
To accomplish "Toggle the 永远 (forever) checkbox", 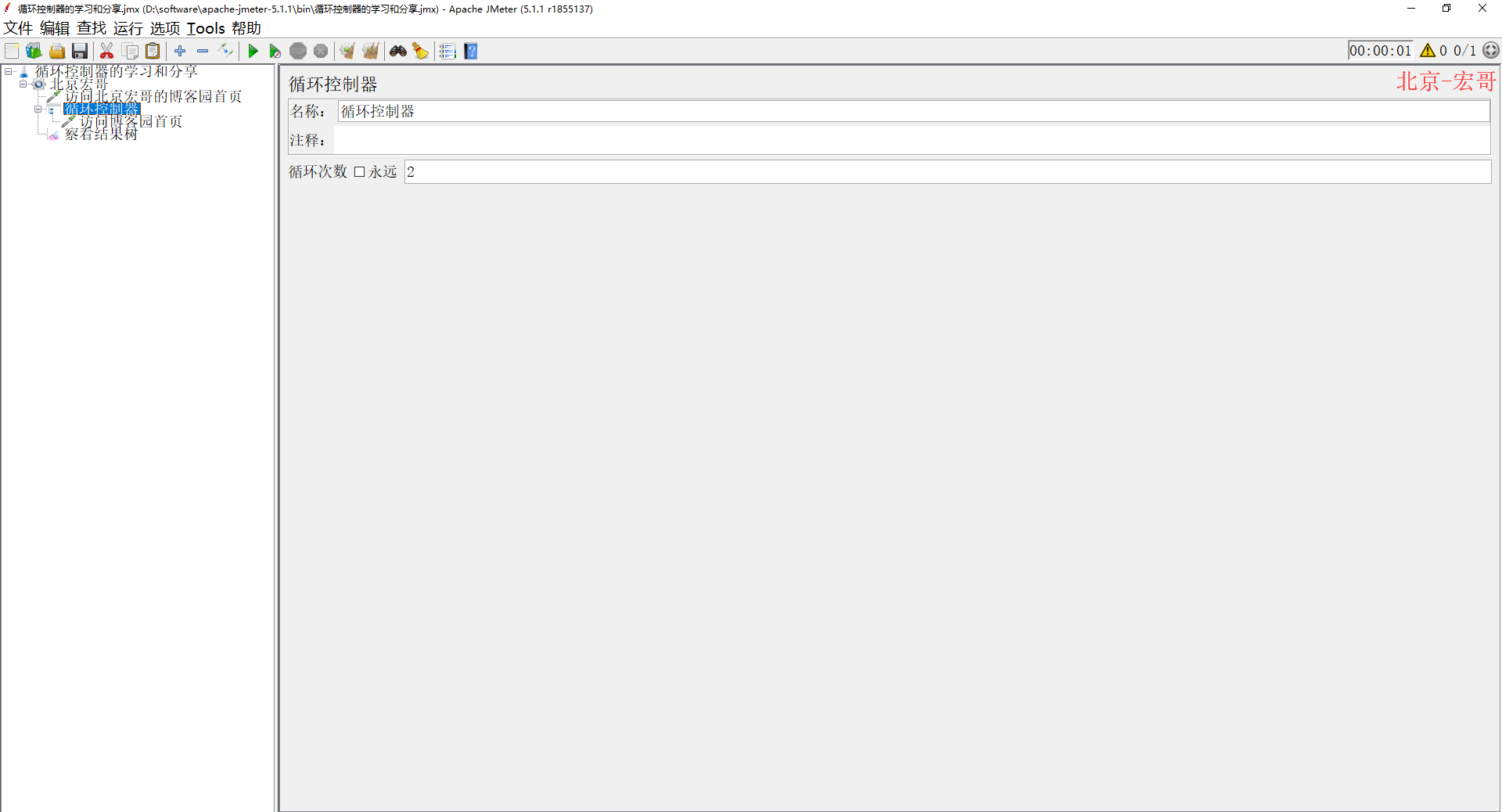I will [x=360, y=172].
